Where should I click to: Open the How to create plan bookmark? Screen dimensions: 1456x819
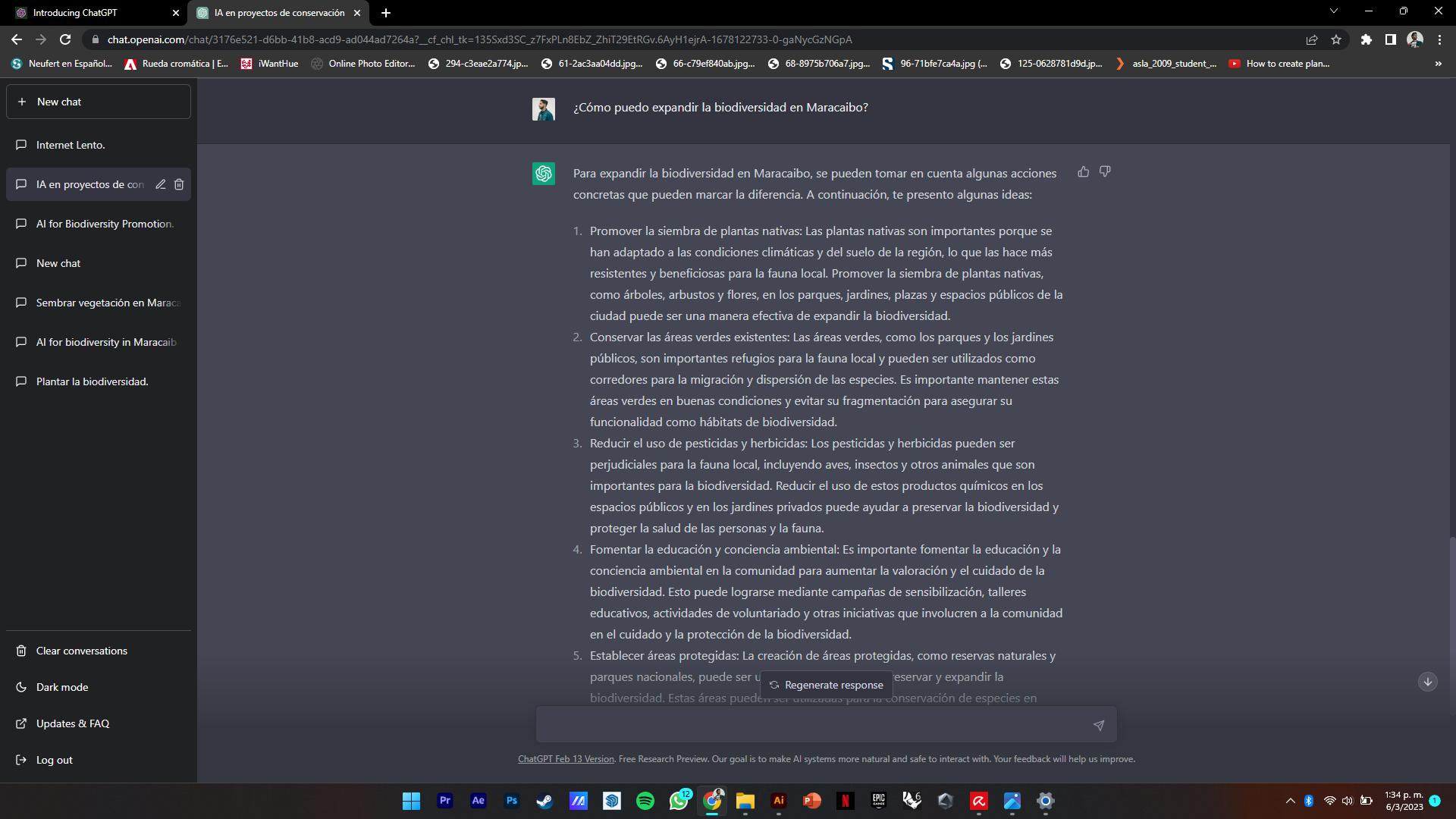coord(1279,64)
